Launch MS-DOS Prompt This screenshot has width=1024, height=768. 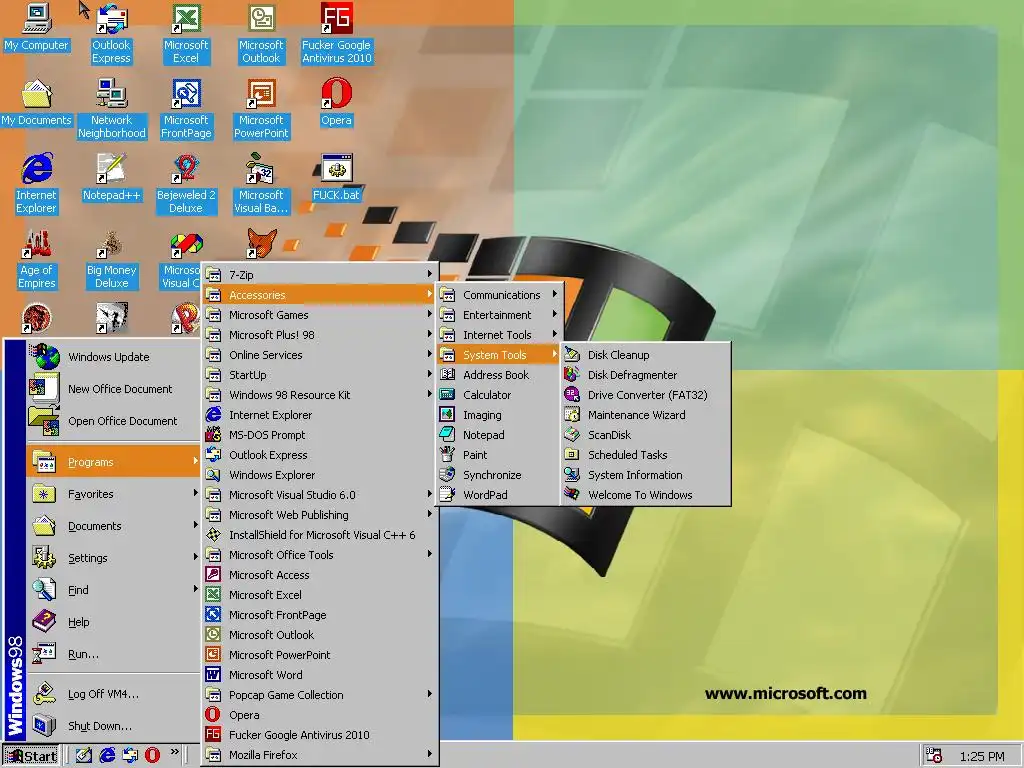(319, 435)
